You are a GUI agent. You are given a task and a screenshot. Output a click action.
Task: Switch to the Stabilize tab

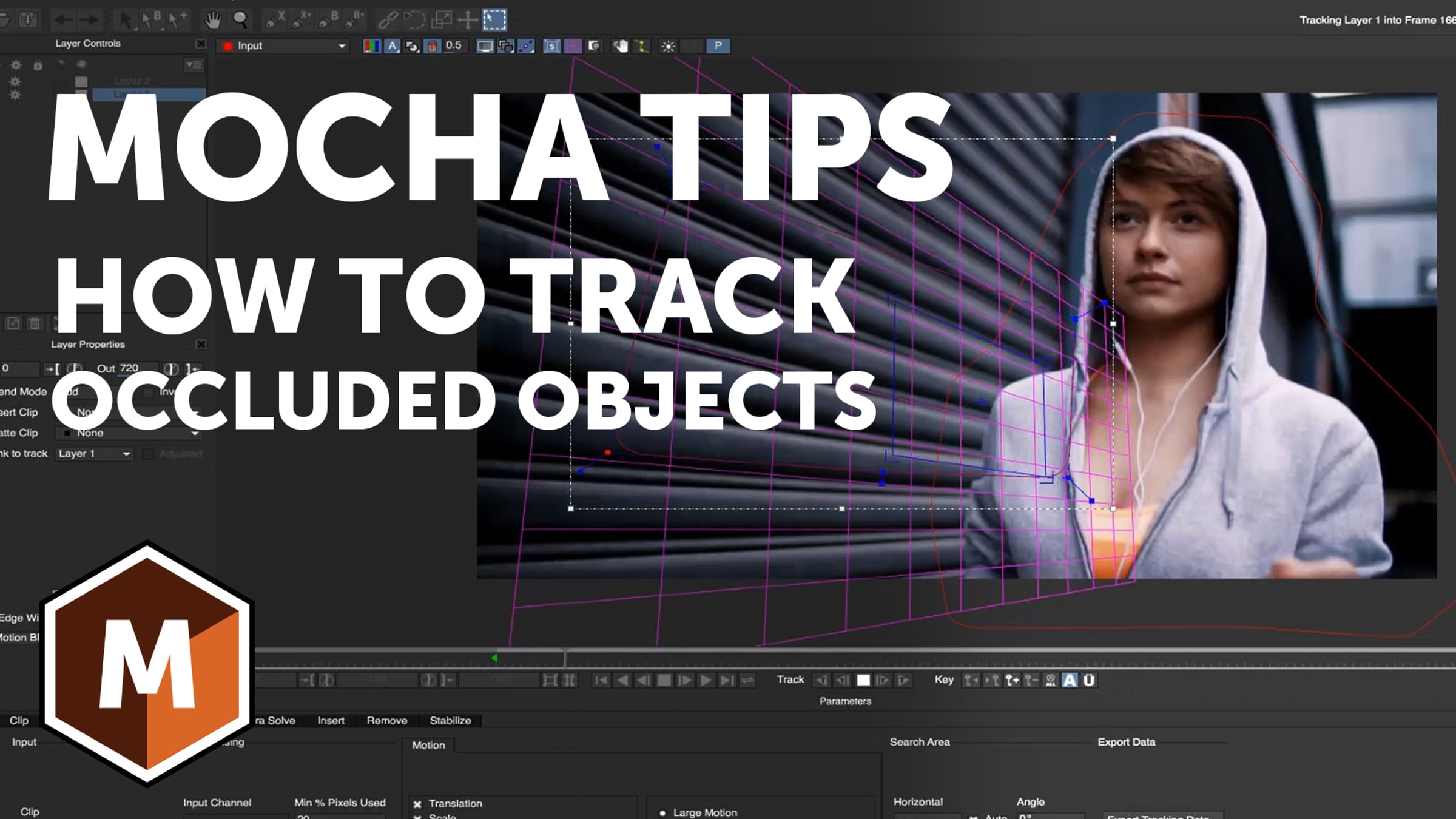point(450,720)
